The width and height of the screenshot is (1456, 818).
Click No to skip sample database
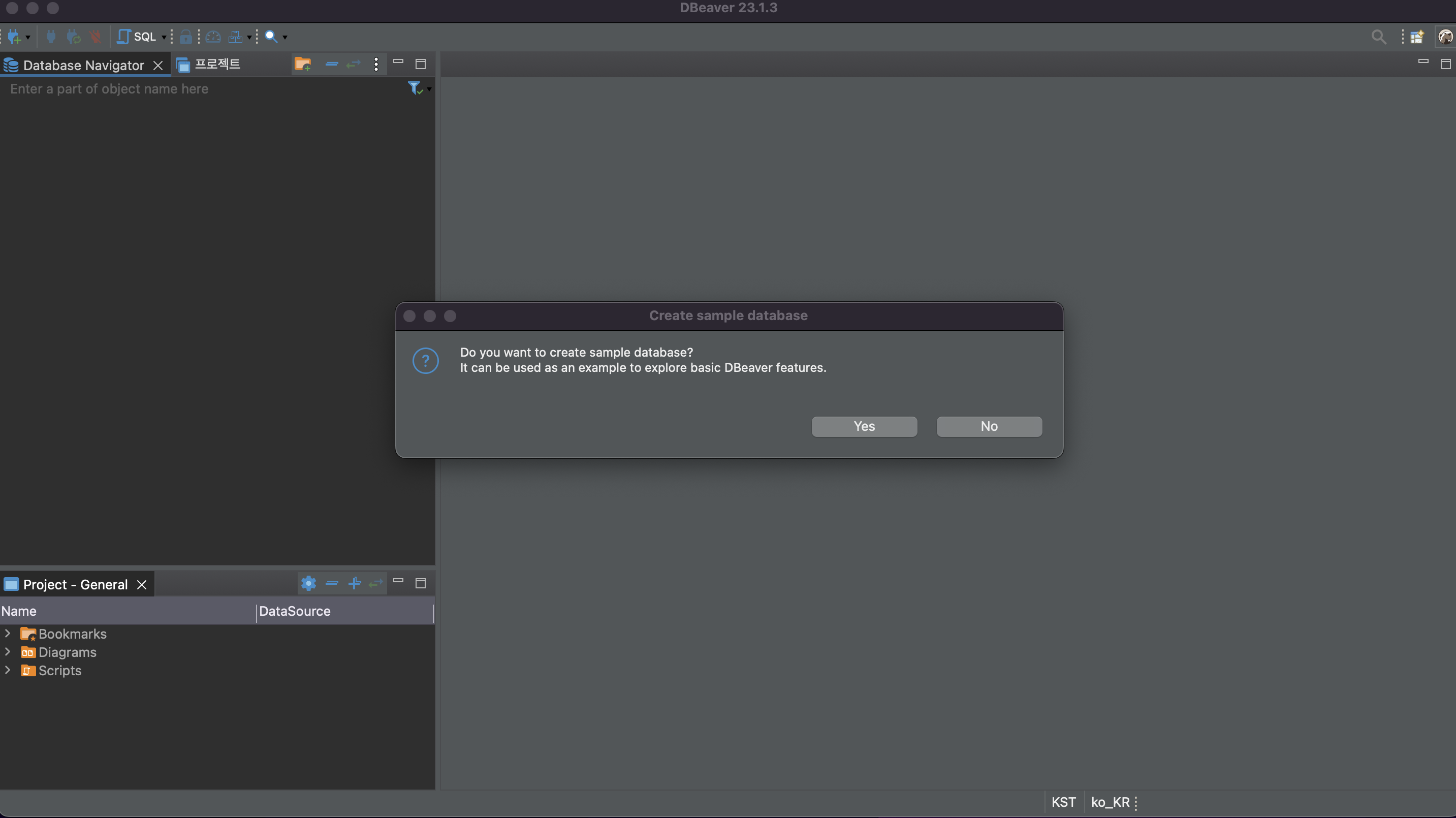(x=989, y=426)
